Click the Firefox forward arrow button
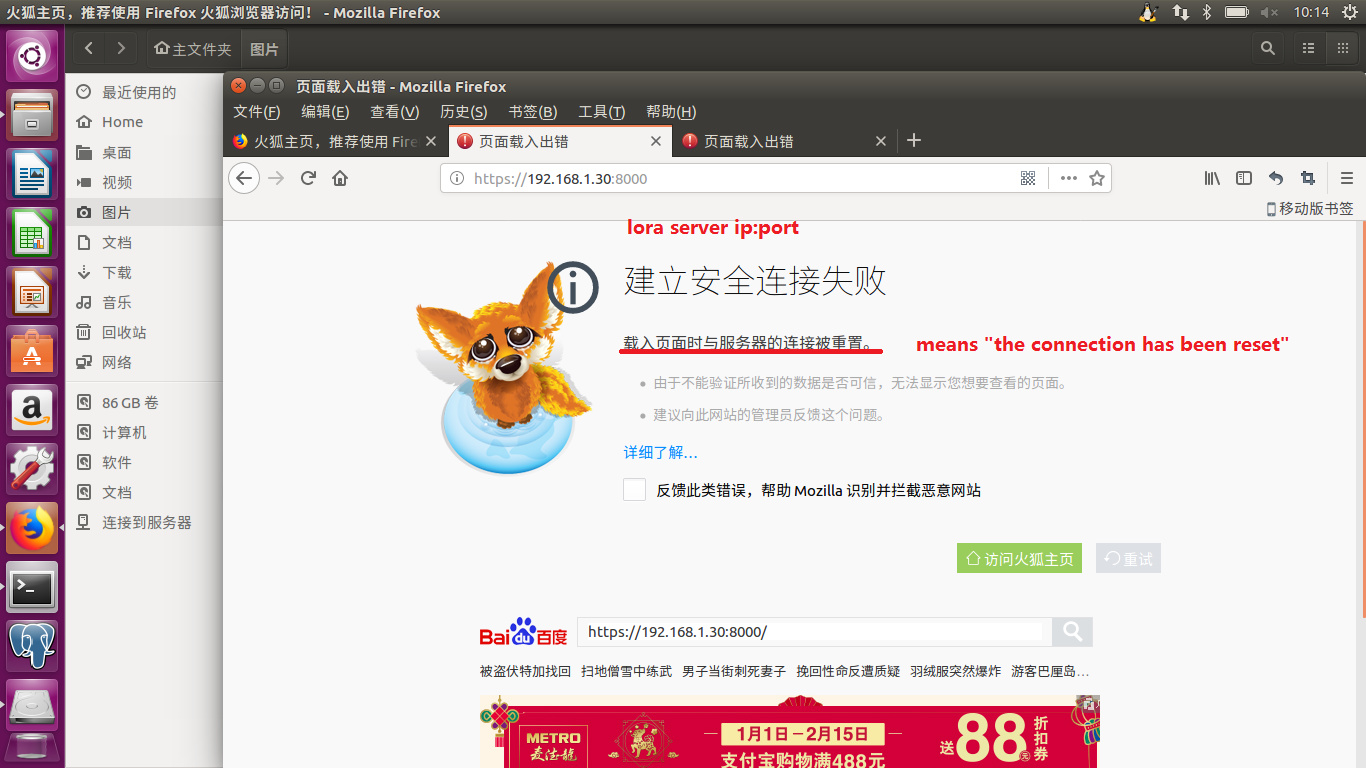1366x768 pixels. (x=276, y=178)
